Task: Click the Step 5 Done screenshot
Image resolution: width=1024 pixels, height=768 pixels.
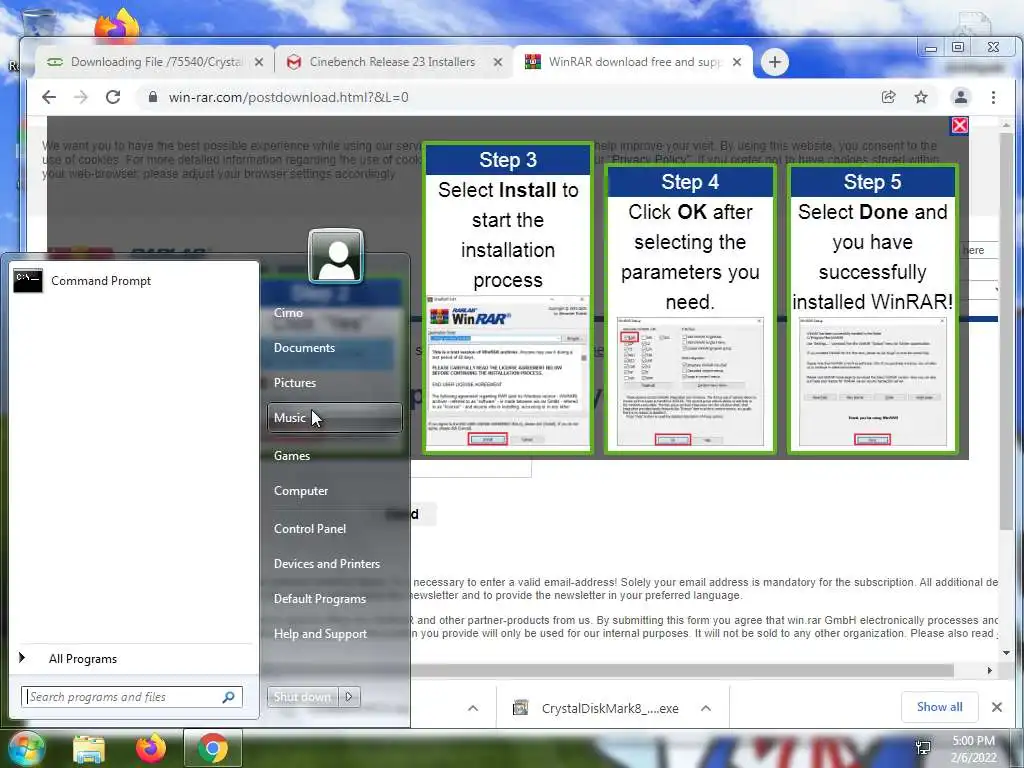Action: coord(872,383)
